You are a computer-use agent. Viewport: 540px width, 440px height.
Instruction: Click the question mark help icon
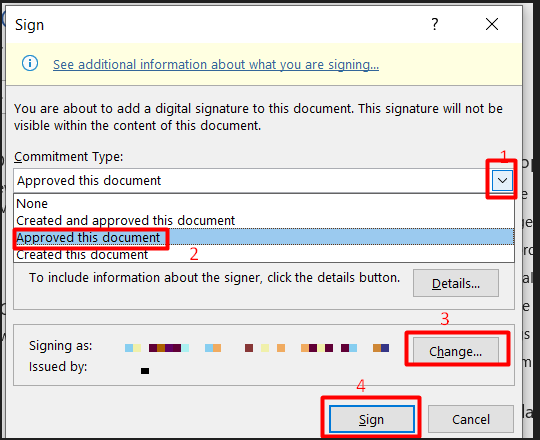click(x=435, y=24)
